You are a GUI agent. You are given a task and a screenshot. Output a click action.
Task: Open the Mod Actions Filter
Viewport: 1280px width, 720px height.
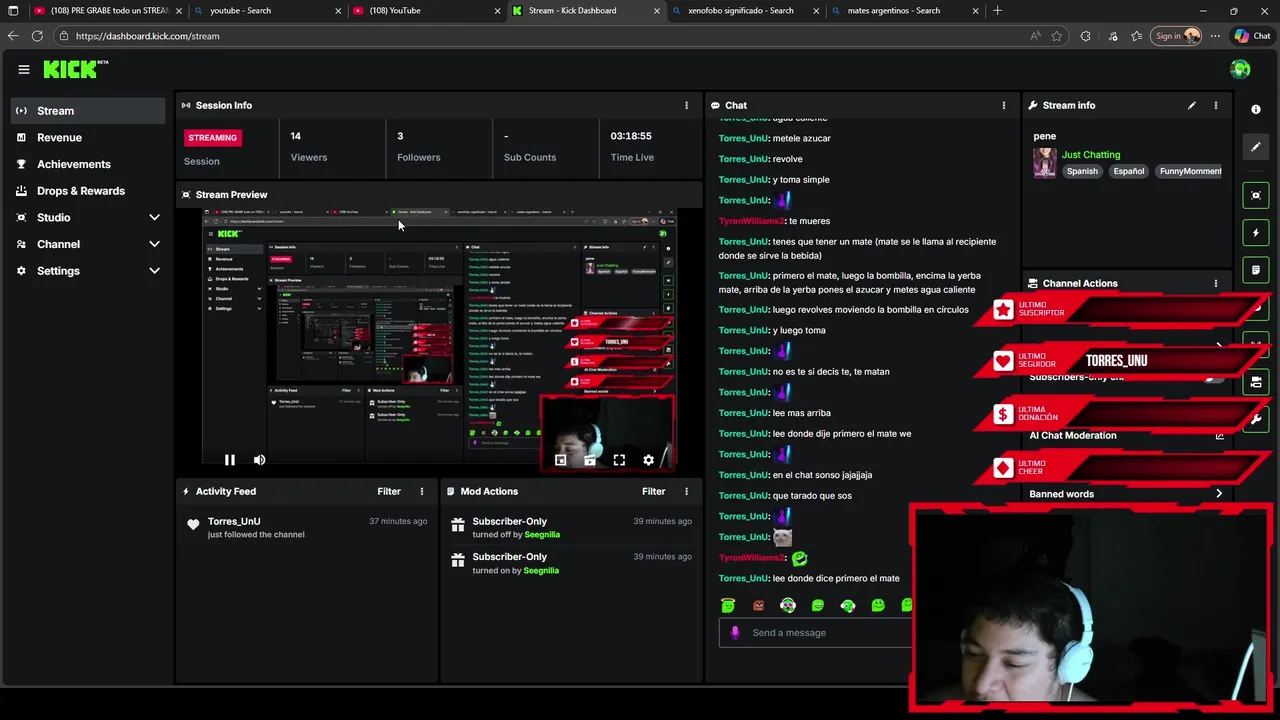coord(653,491)
